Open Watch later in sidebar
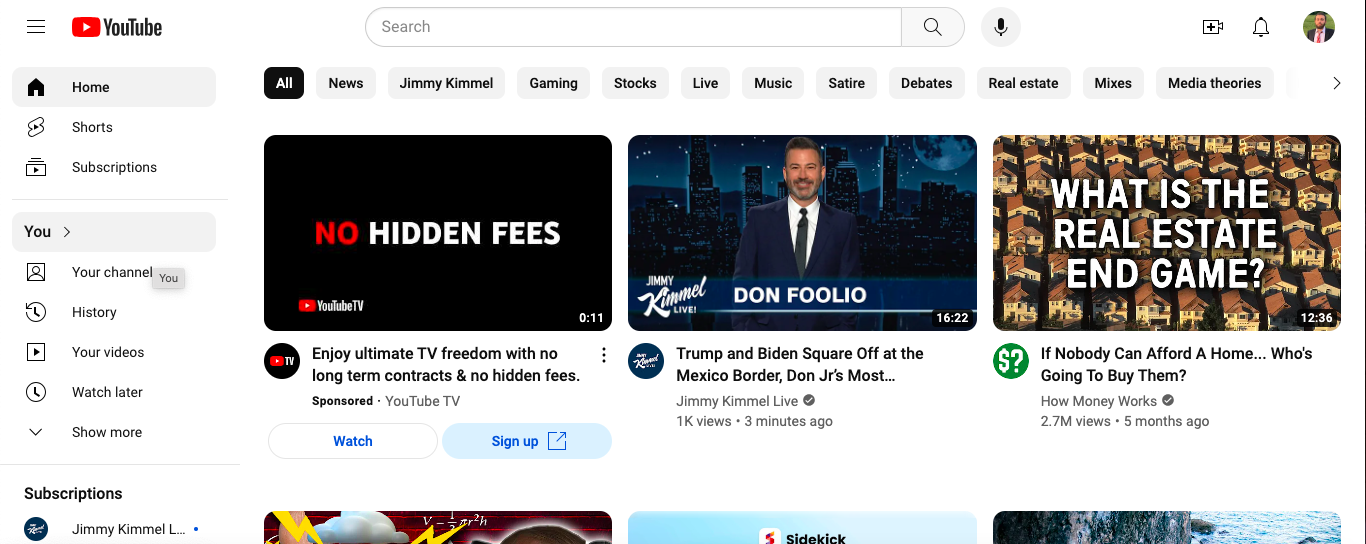 [x=114, y=392]
